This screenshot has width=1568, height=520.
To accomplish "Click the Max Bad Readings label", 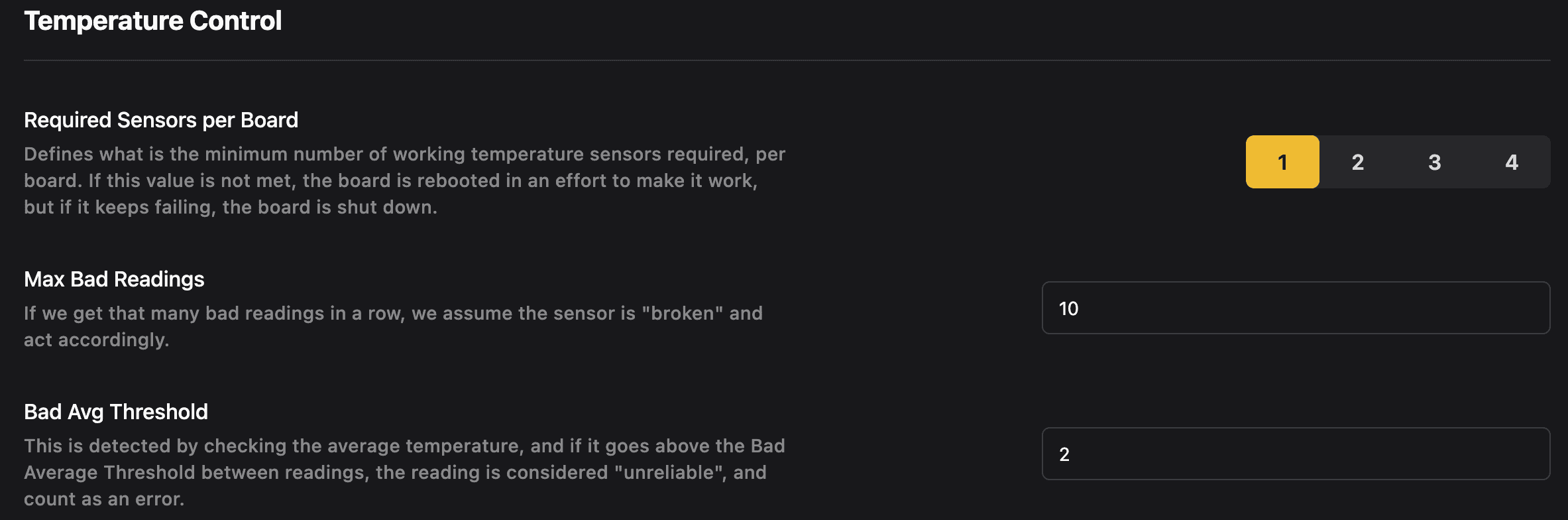I will (x=114, y=279).
